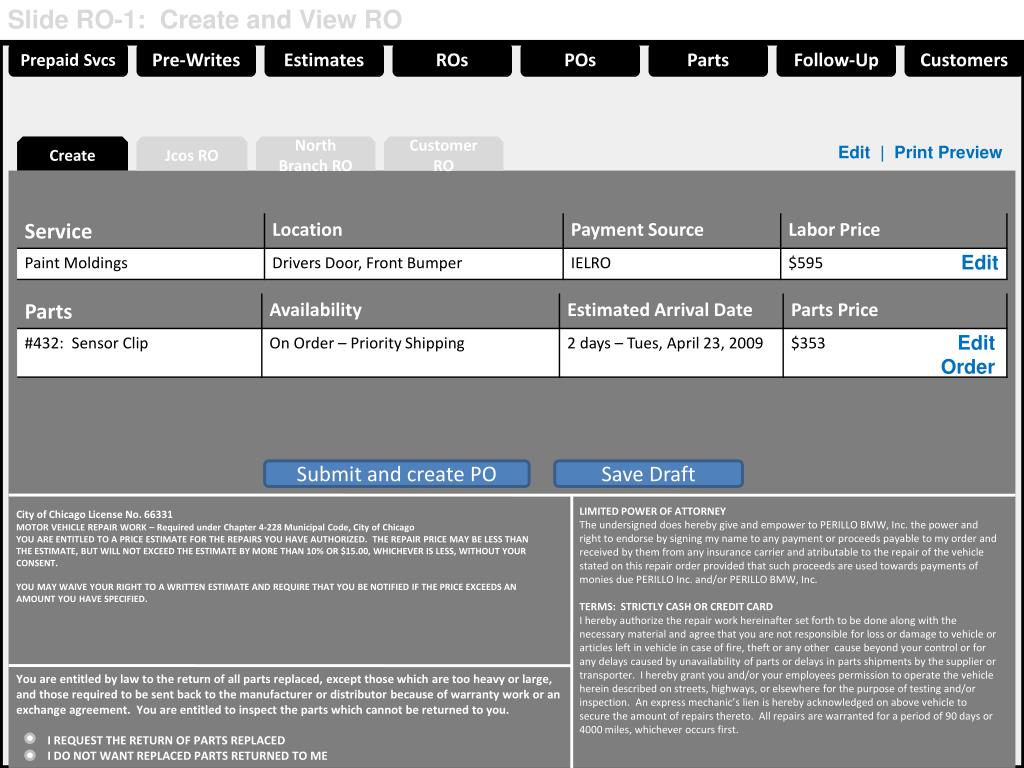Click the Drivers Door, Front Bumper location cell
The width and height of the screenshot is (1024, 768).
tap(413, 264)
